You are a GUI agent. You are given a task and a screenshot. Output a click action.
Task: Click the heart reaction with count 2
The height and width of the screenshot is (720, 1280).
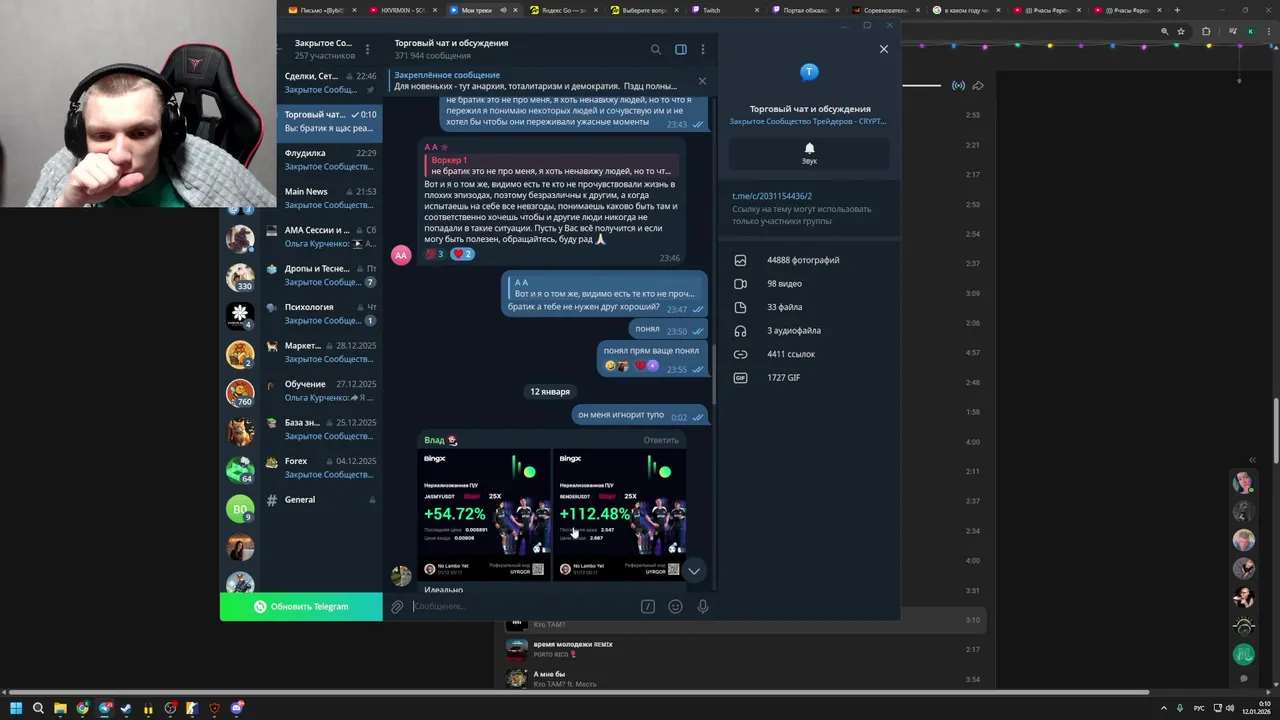(x=462, y=254)
